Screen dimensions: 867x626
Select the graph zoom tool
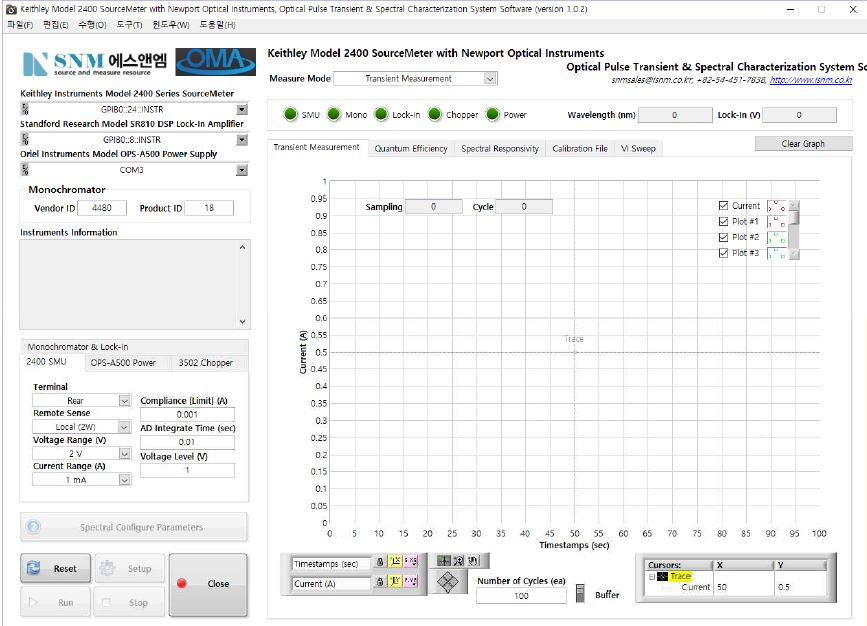click(x=458, y=560)
